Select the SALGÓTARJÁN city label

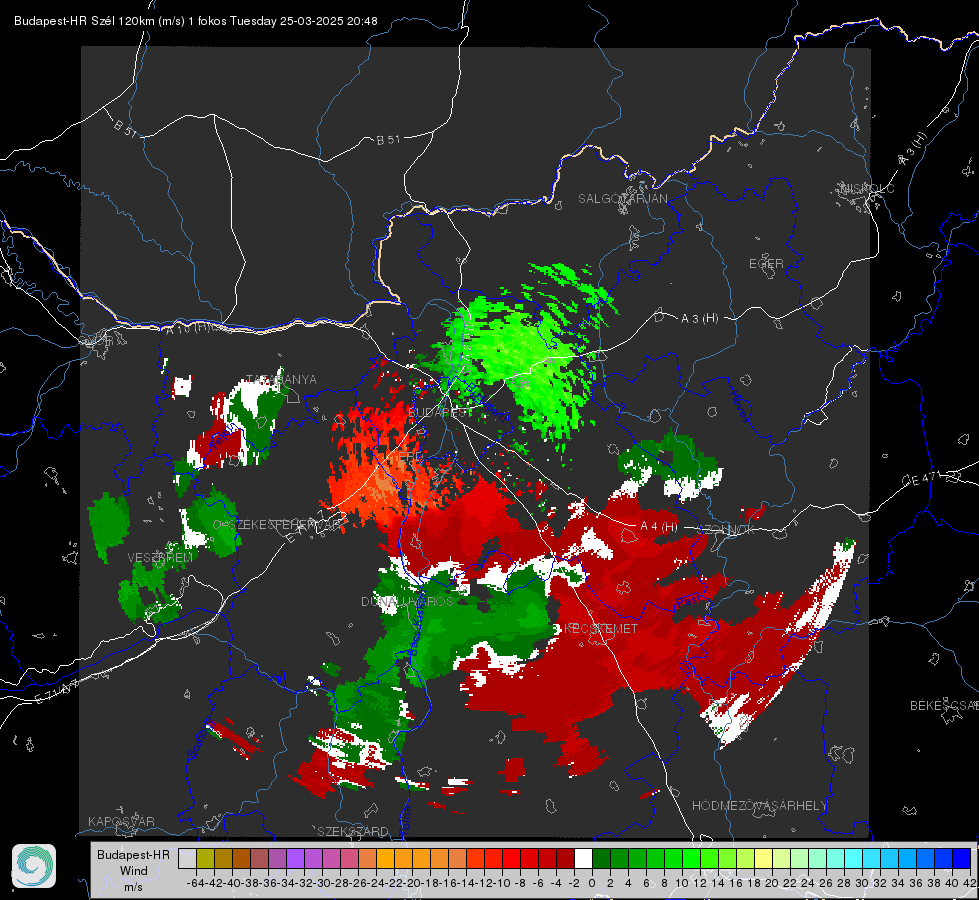pos(622,199)
